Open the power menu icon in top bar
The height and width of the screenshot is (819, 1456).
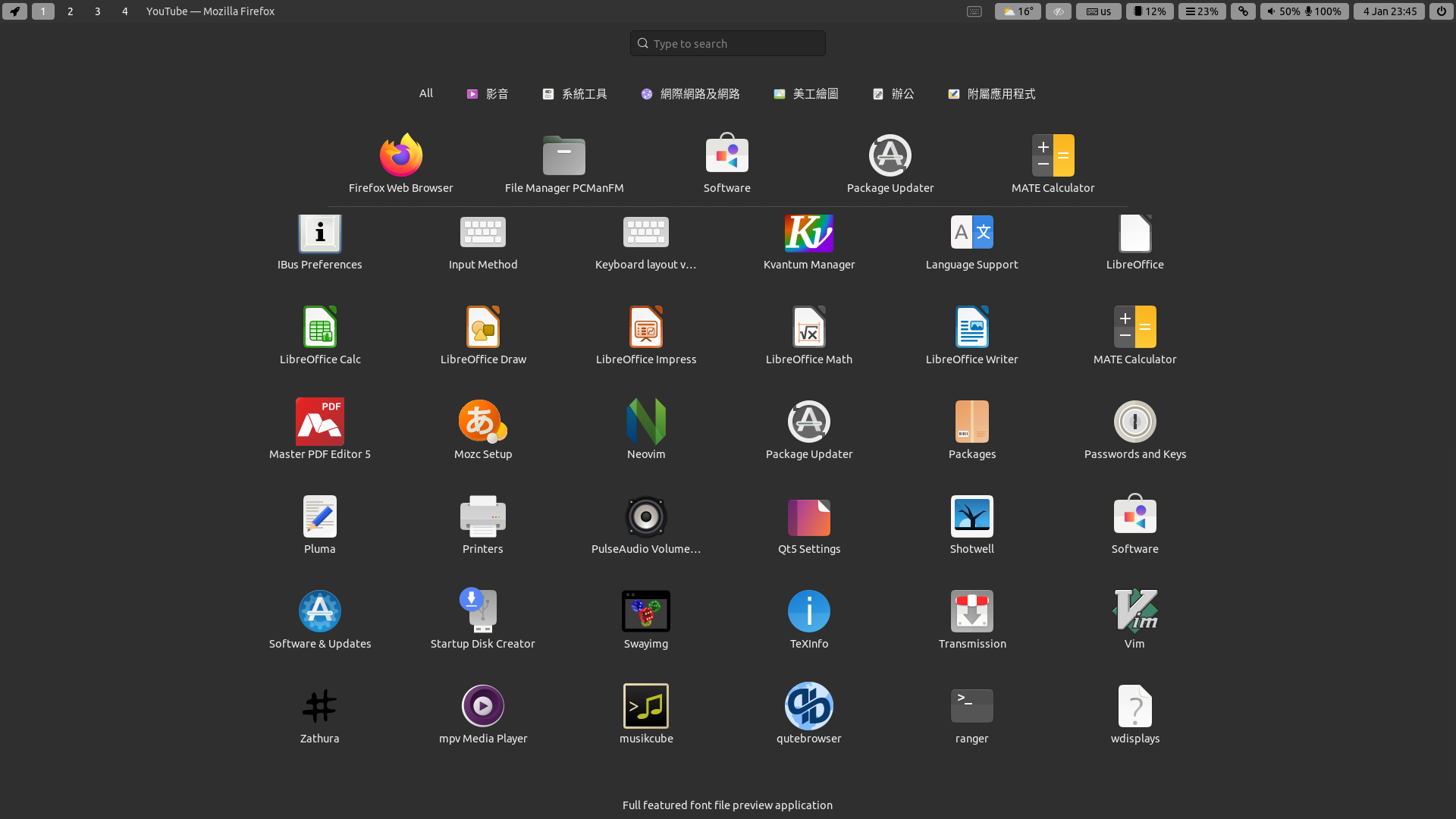click(x=1442, y=11)
